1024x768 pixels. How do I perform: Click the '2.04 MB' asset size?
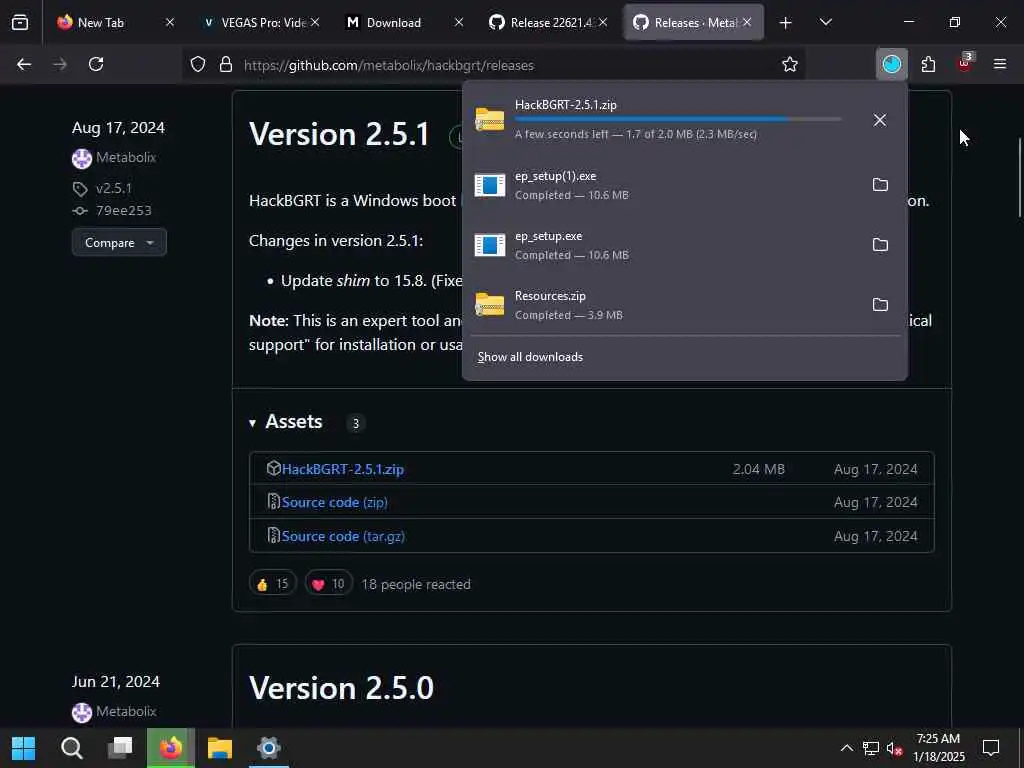pos(758,469)
